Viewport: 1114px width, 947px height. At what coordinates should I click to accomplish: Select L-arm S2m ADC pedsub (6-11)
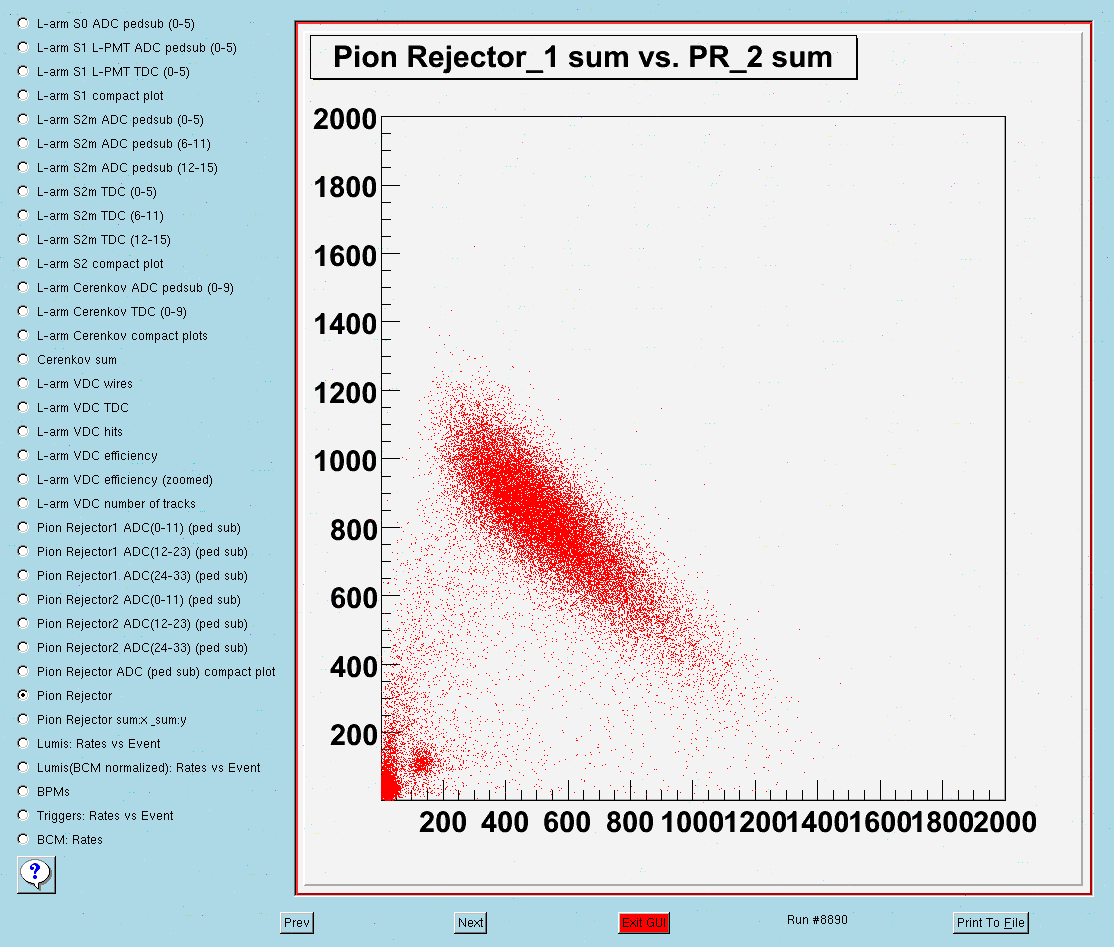click(x=23, y=144)
